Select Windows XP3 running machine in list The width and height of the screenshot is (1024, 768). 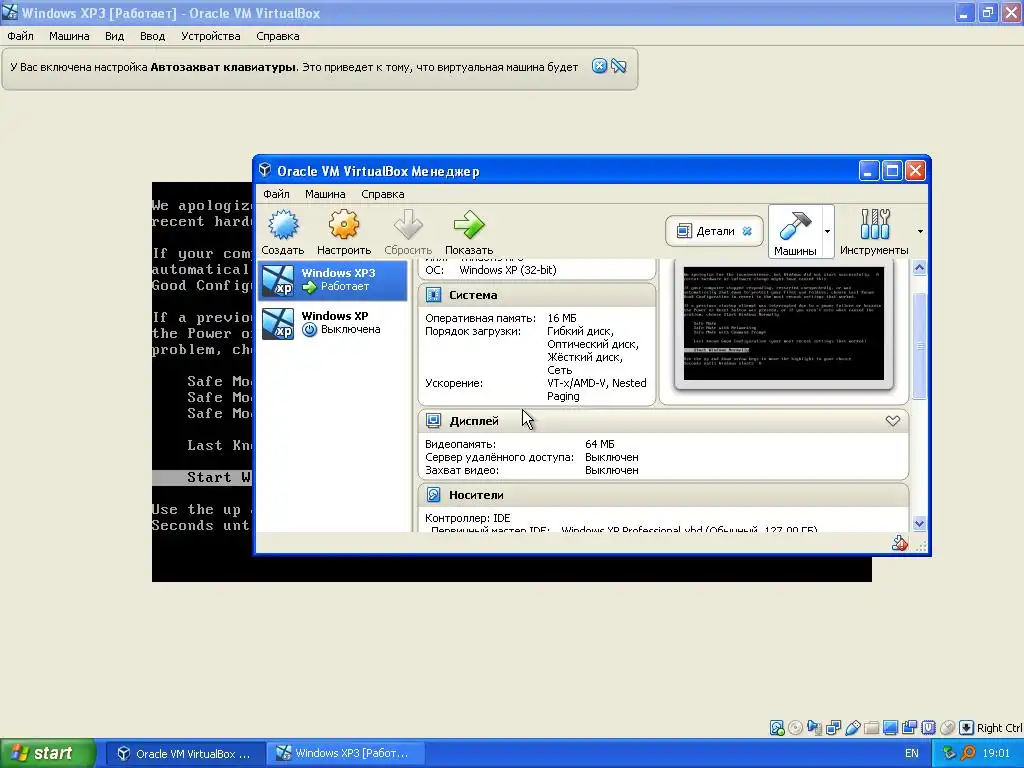pyautogui.click(x=333, y=280)
